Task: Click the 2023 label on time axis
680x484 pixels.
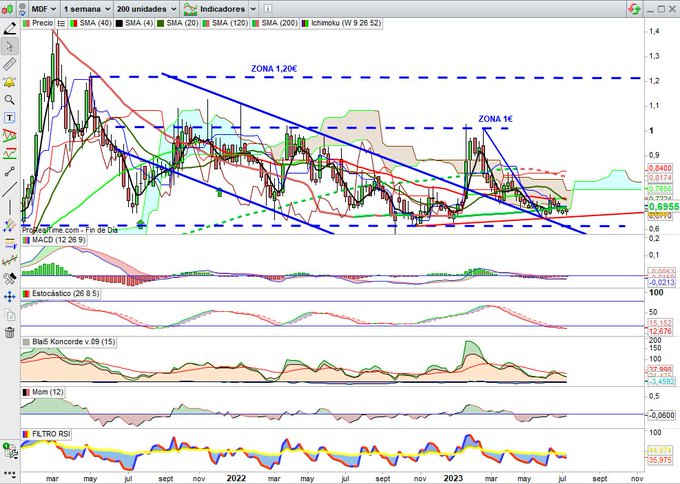Action: pos(453,478)
